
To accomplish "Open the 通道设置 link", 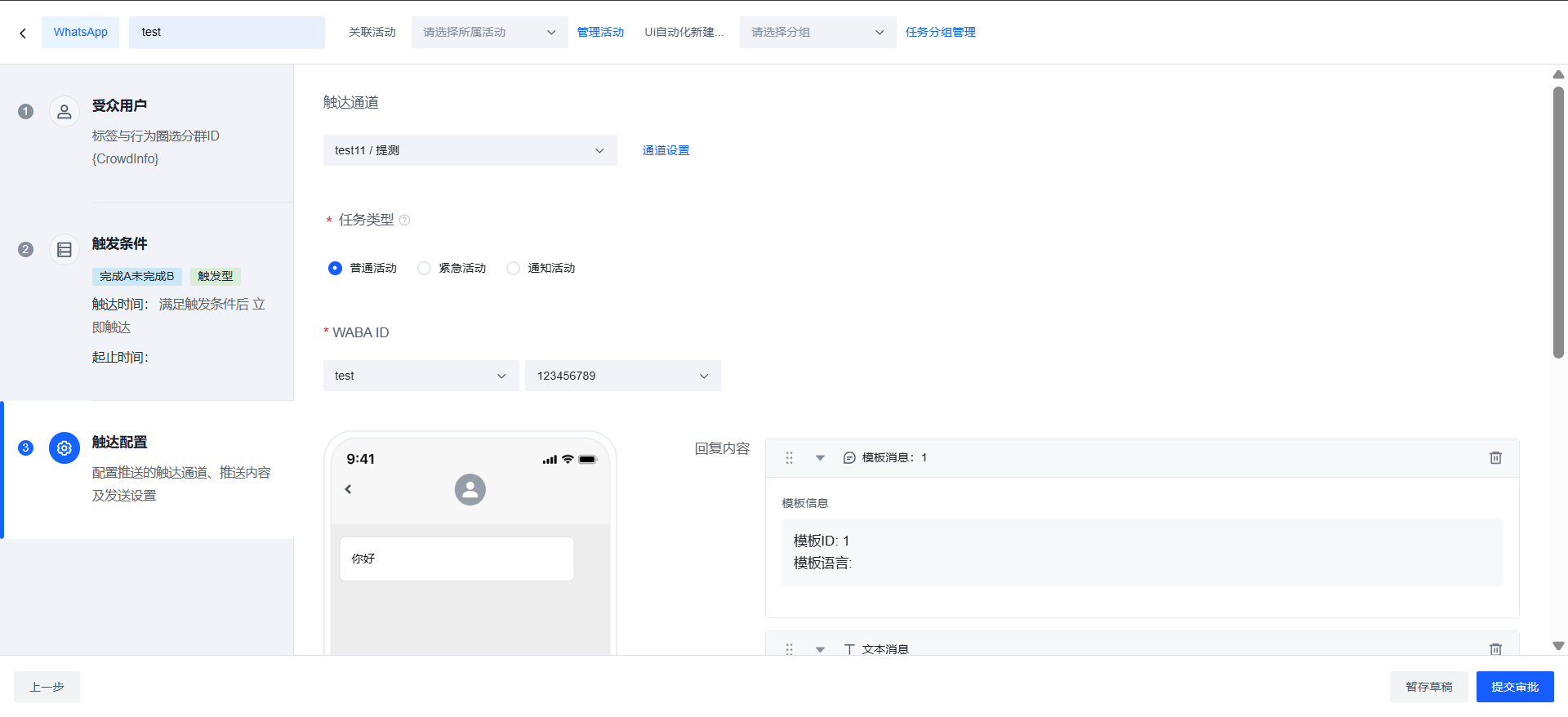I will coord(666,150).
